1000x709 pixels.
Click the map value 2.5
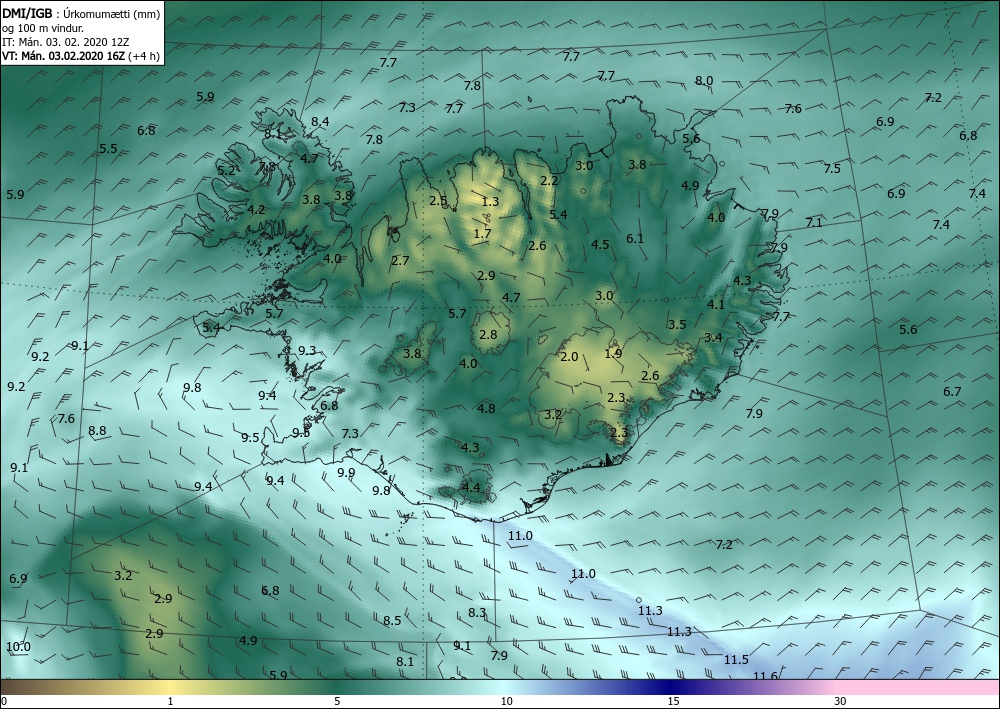[x=438, y=200]
